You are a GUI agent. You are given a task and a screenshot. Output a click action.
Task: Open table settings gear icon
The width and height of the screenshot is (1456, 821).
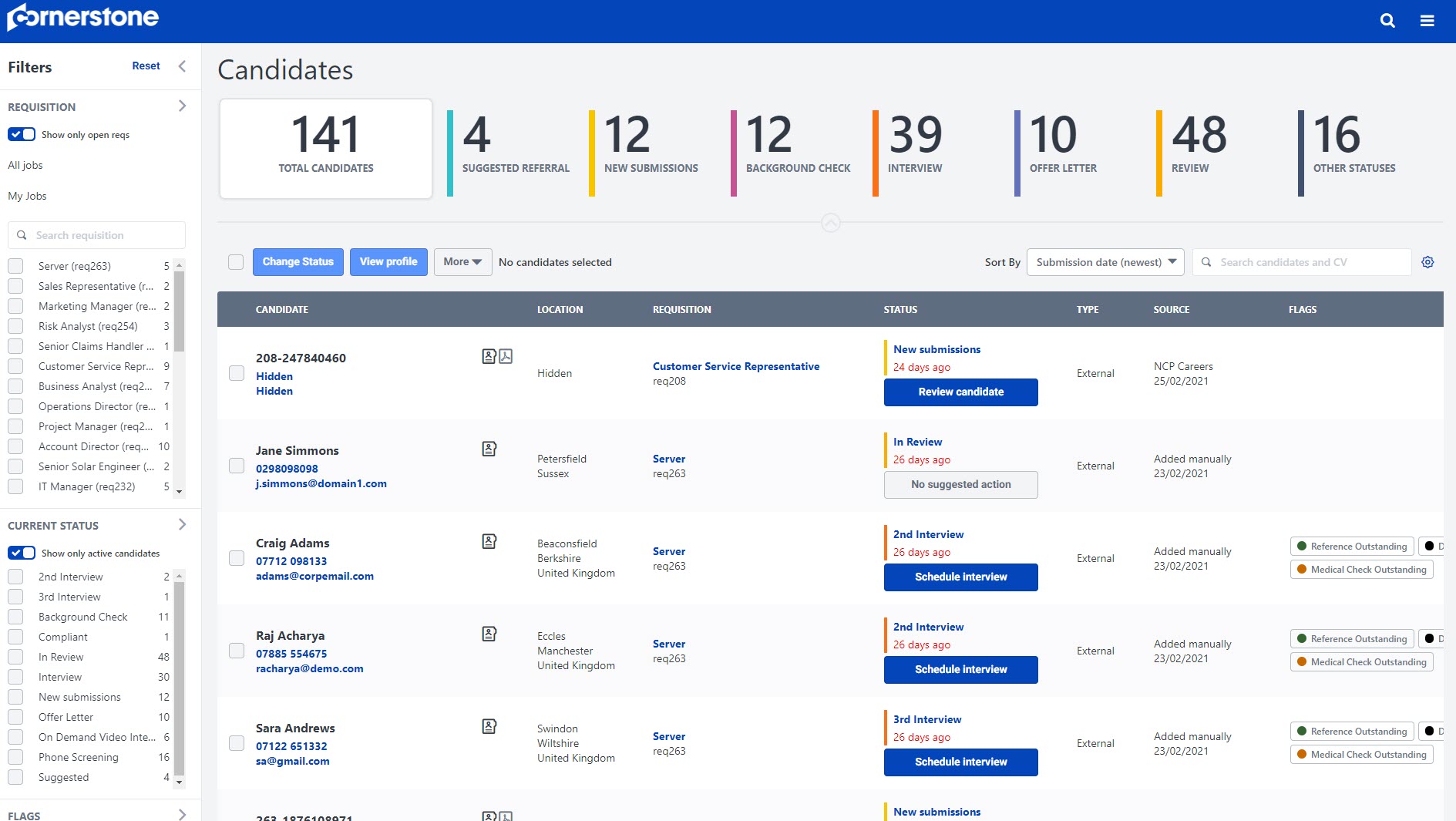(x=1427, y=262)
